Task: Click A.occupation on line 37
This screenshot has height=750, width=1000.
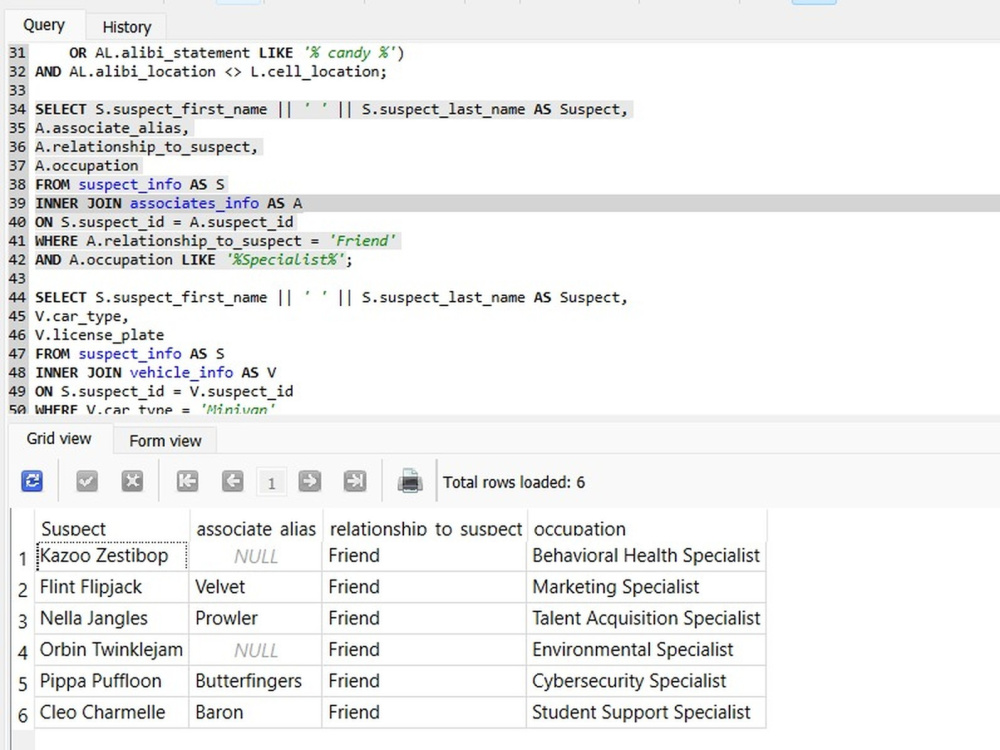Action: tap(87, 165)
